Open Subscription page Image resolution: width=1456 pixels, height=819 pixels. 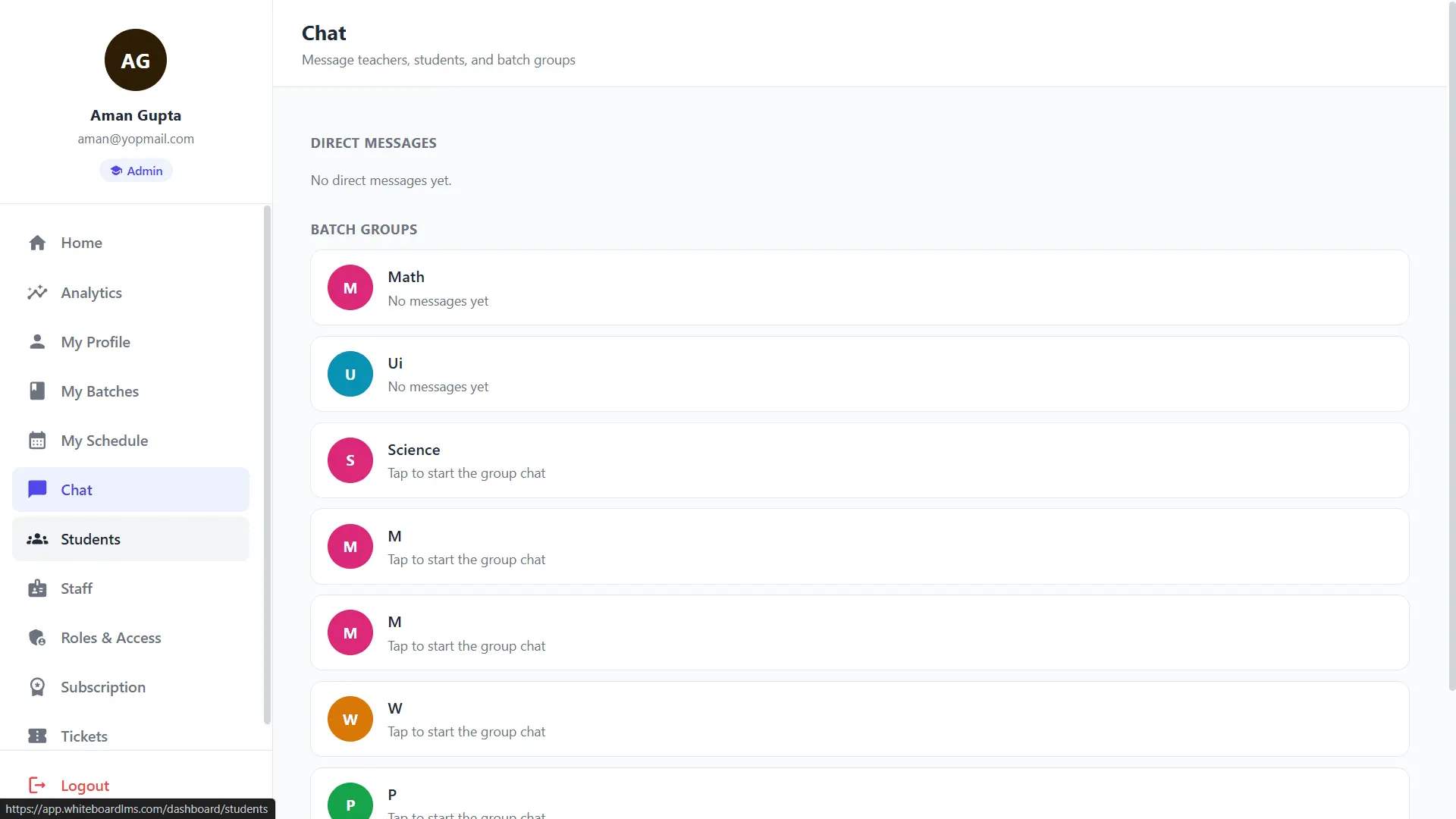point(130,687)
